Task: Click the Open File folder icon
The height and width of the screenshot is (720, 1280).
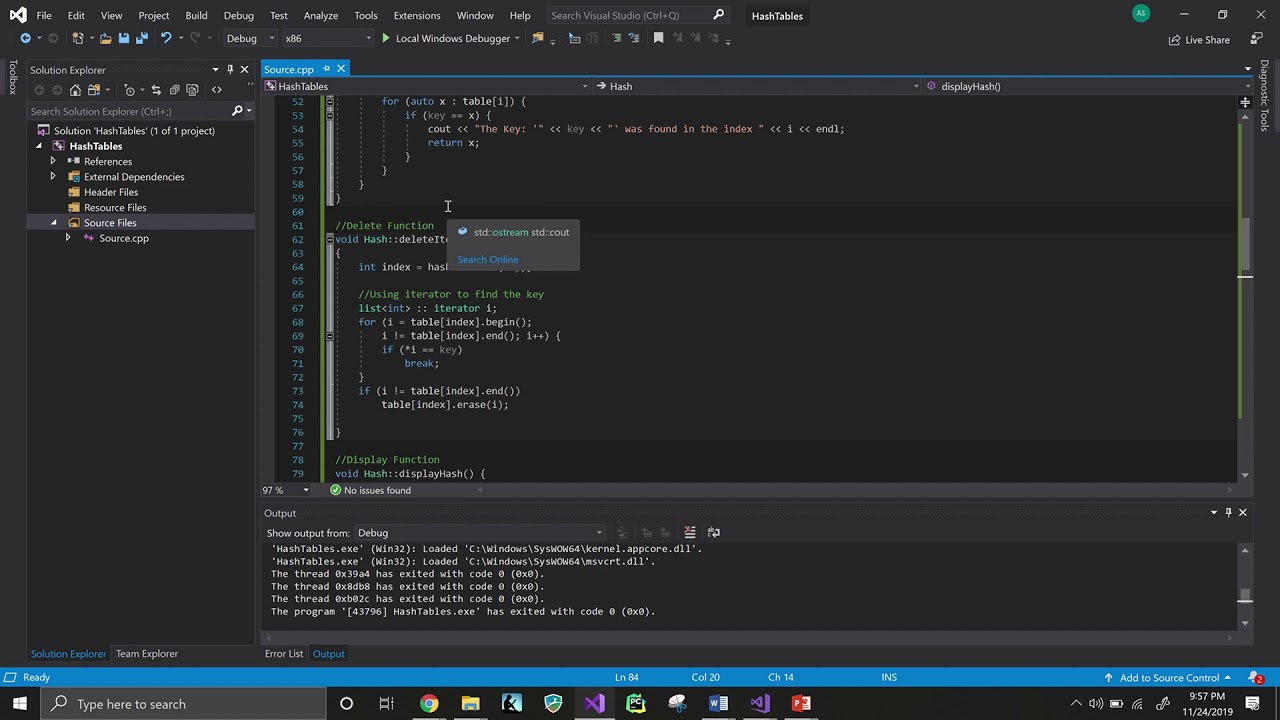Action: 105,38
